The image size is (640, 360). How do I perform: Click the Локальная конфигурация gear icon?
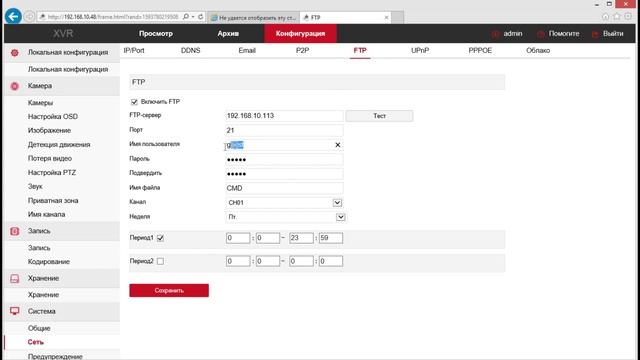15,53
